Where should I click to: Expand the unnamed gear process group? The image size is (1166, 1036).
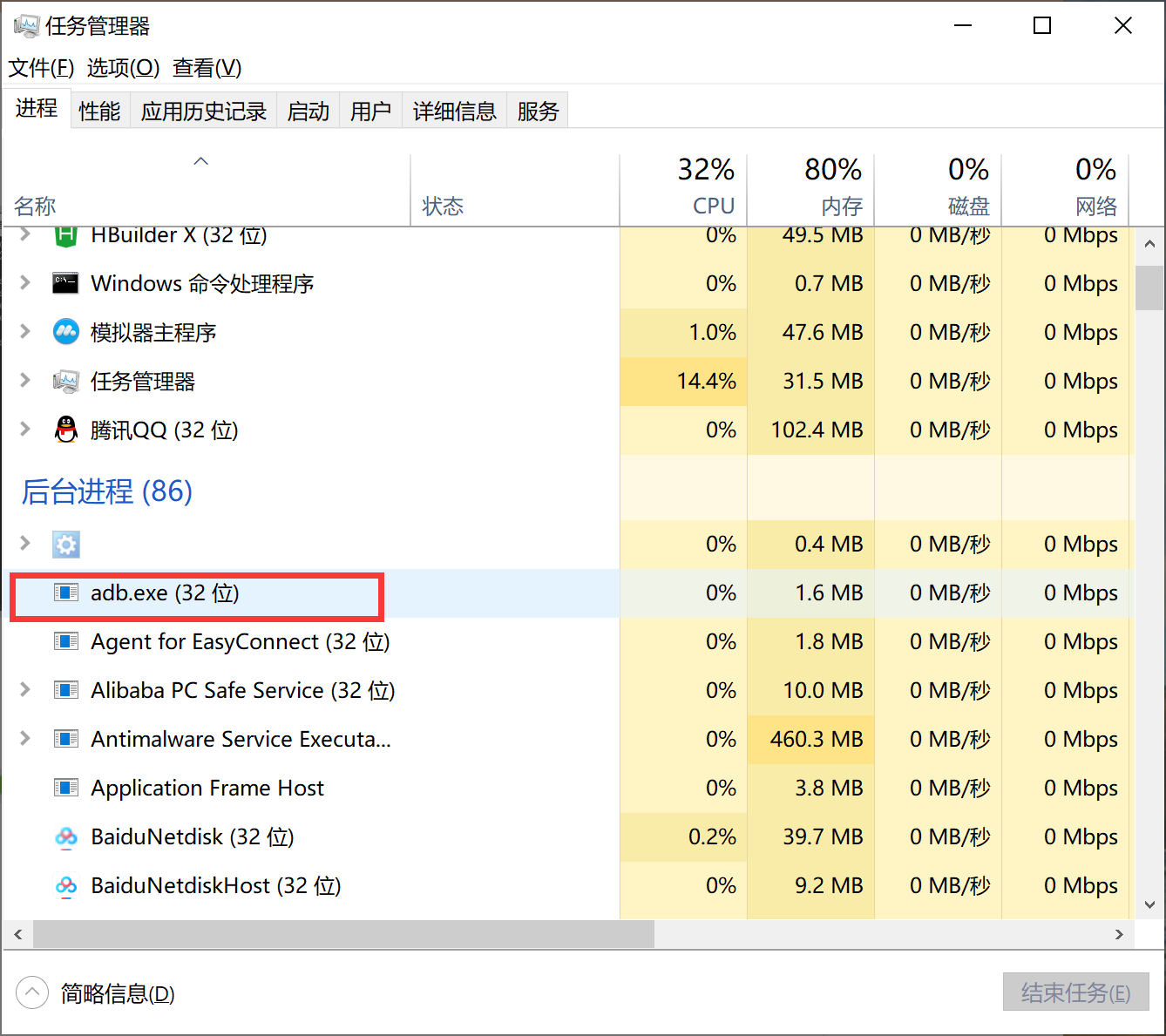pyautogui.click(x=25, y=544)
